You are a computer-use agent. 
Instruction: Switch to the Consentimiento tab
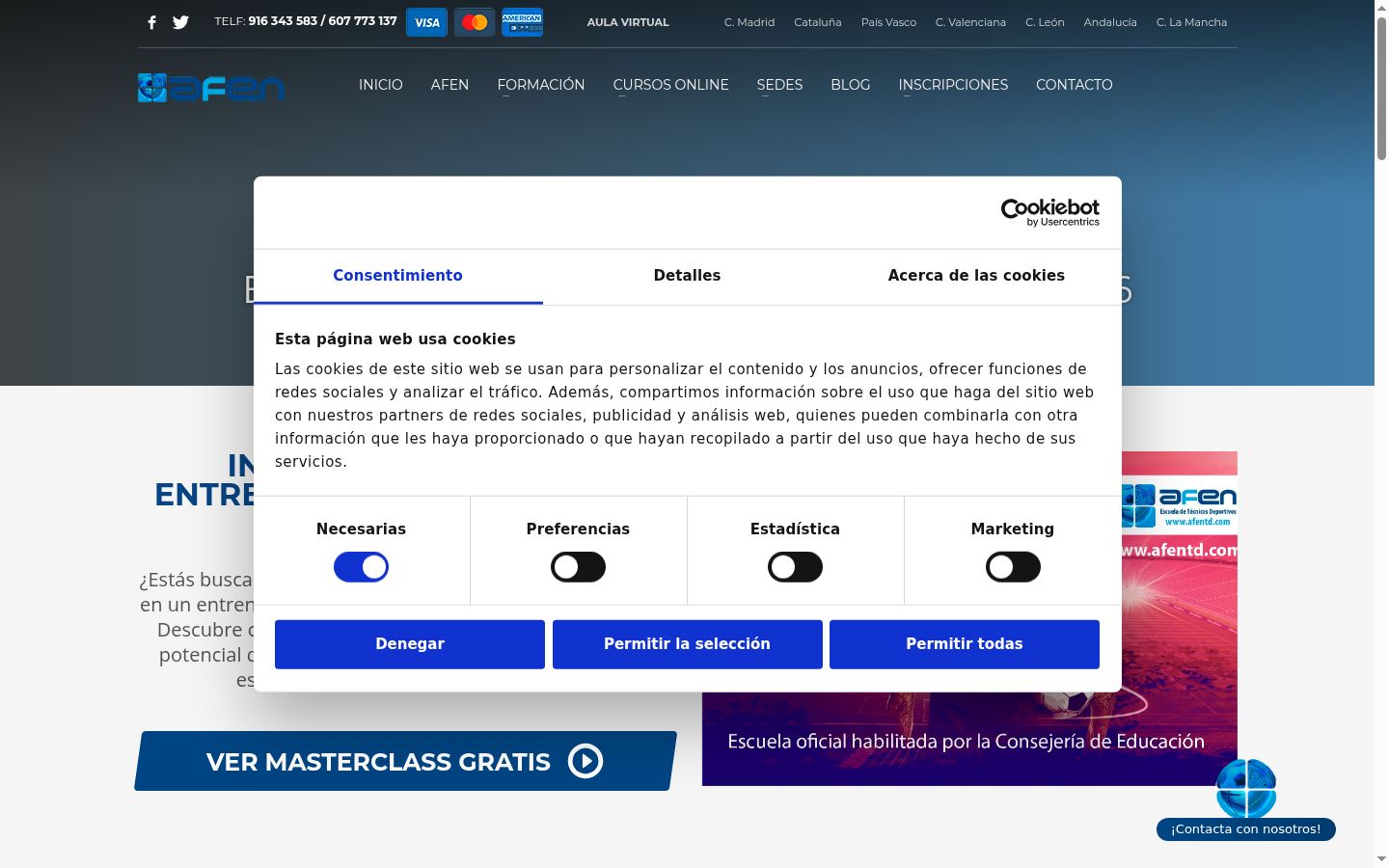[x=398, y=276]
